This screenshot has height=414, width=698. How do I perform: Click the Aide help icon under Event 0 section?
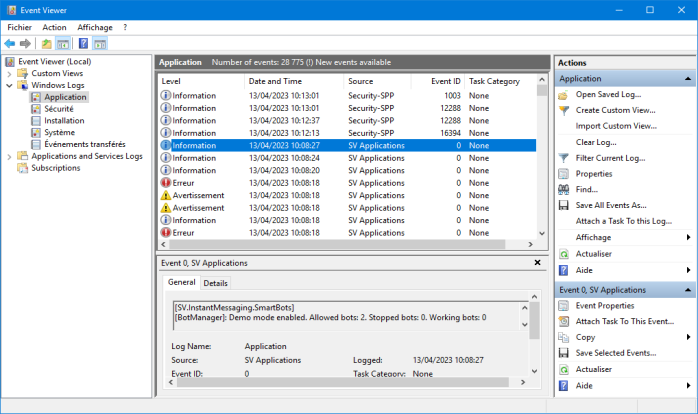[564, 386]
